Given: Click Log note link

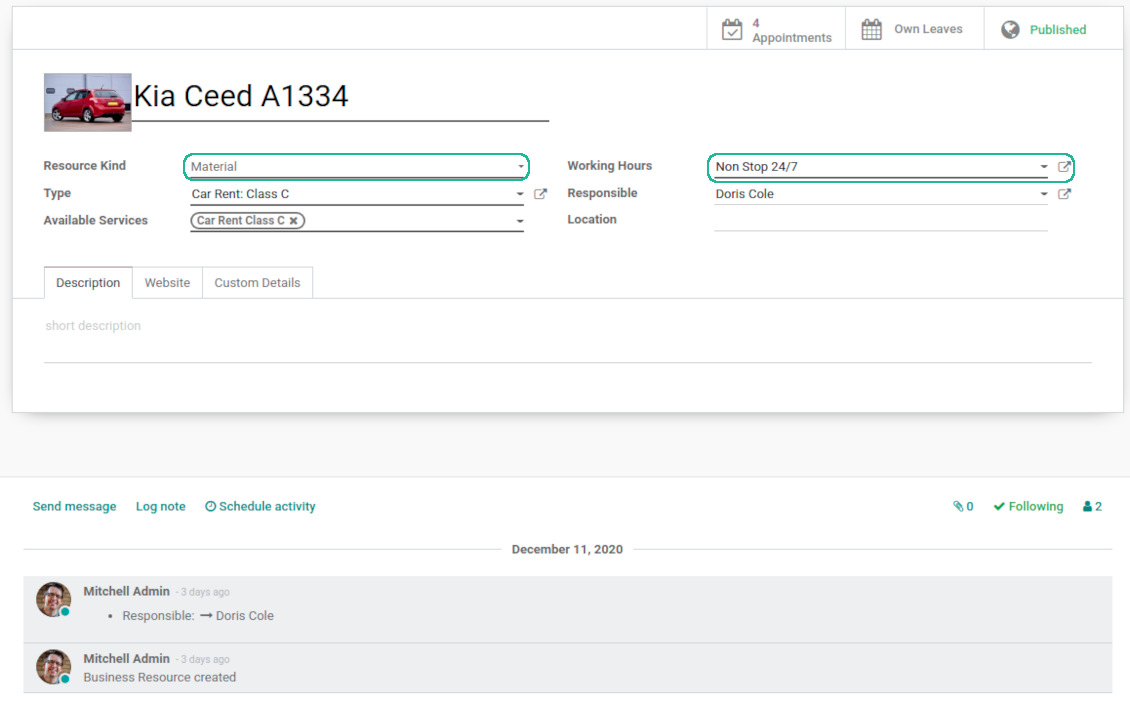Looking at the screenshot, I should [x=160, y=507].
